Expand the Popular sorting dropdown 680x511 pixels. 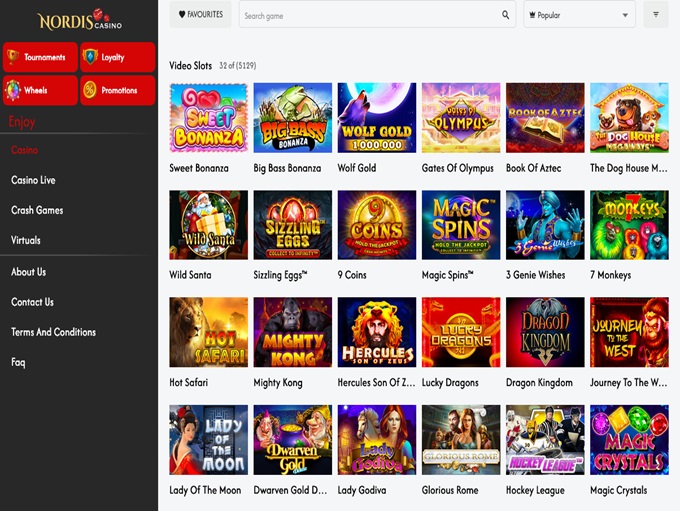point(579,15)
